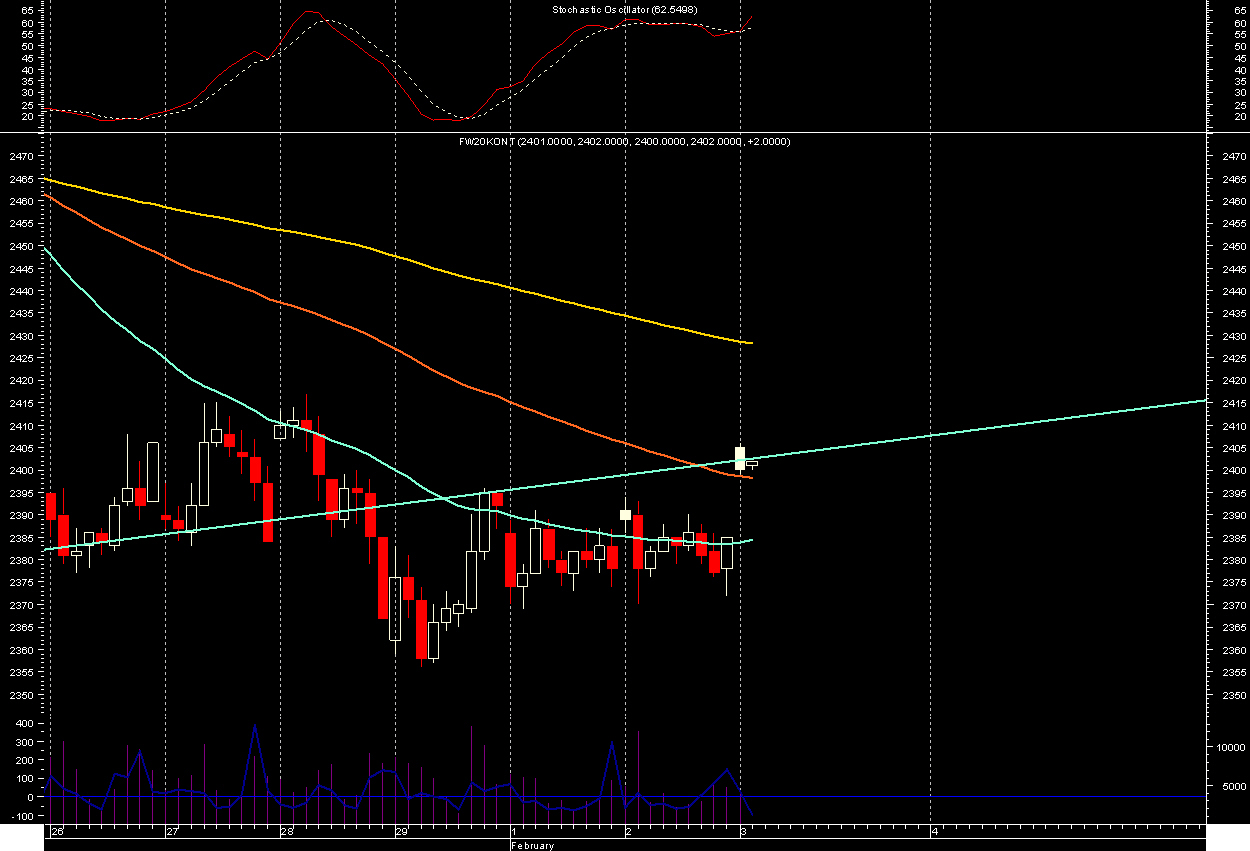This screenshot has width=1250, height=851.
Task: Click the 10000 label on right volume axis
Action: coord(1227,748)
